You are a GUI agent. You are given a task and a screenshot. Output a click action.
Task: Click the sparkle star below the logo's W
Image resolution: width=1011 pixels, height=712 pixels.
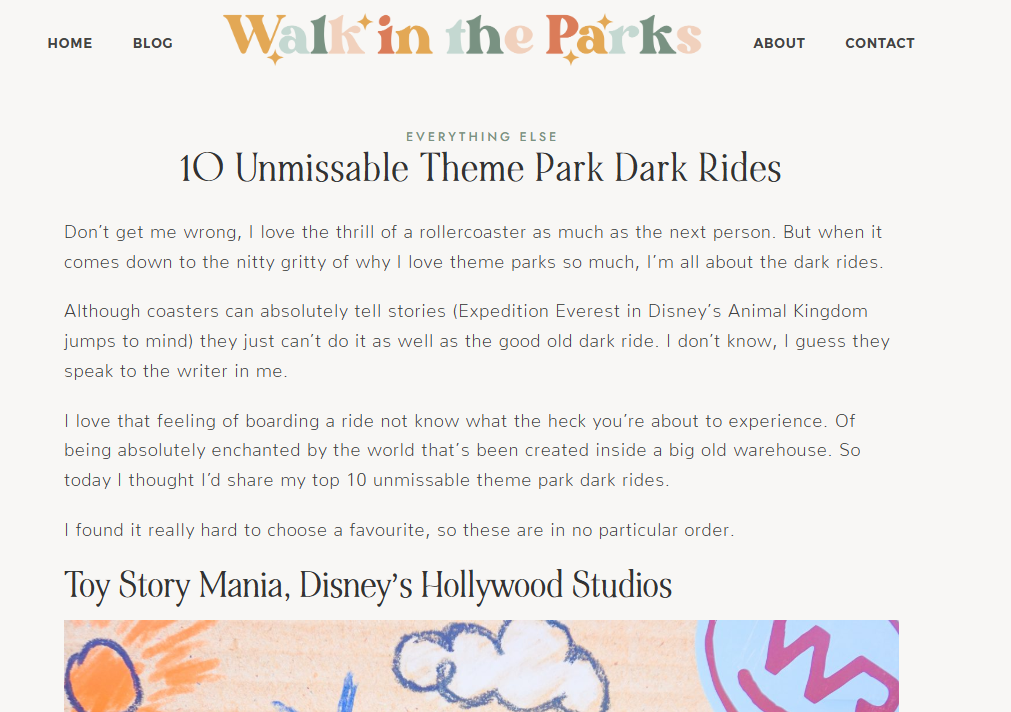point(275,57)
